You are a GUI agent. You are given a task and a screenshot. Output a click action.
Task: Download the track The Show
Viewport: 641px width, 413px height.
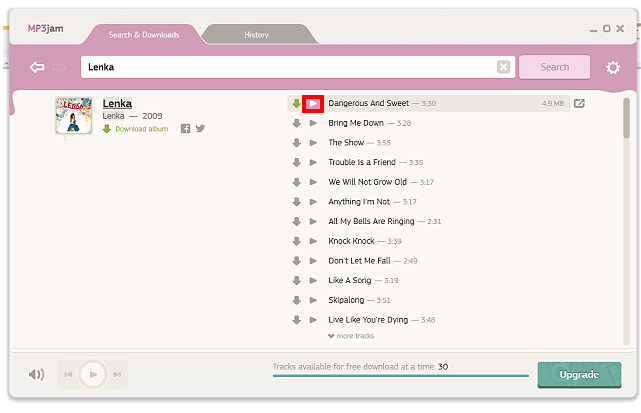tap(296, 143)
